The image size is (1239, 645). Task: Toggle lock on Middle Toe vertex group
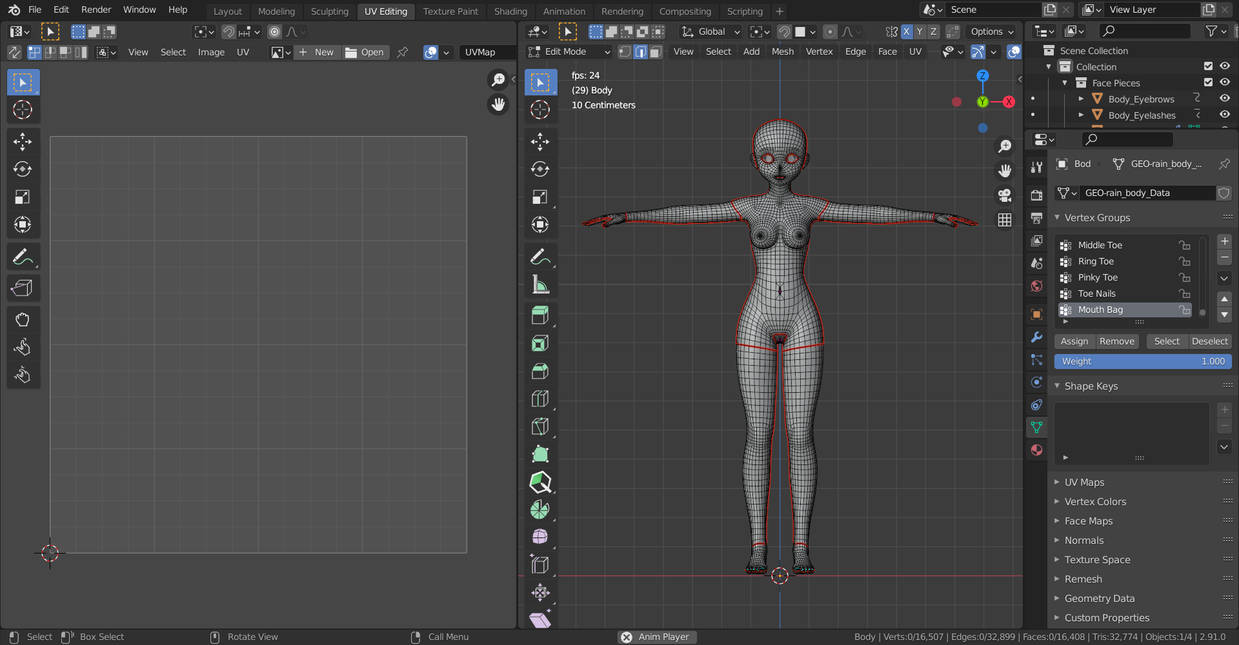[1185, 245]
